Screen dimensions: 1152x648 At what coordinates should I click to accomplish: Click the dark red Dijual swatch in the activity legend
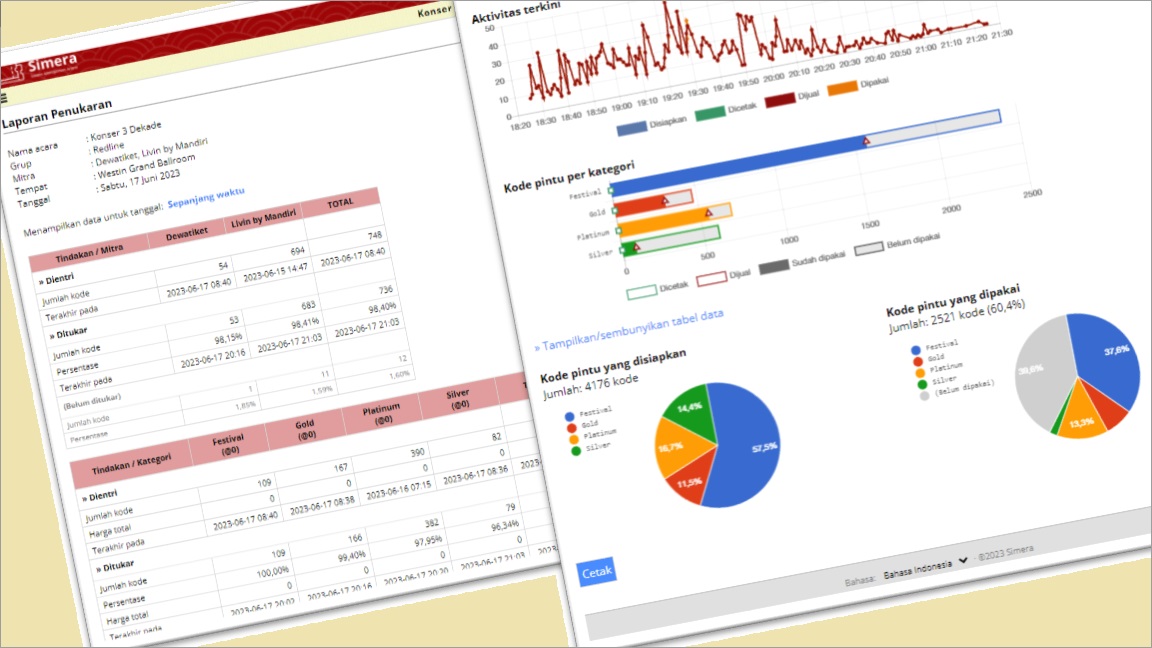tap(780, 99)
